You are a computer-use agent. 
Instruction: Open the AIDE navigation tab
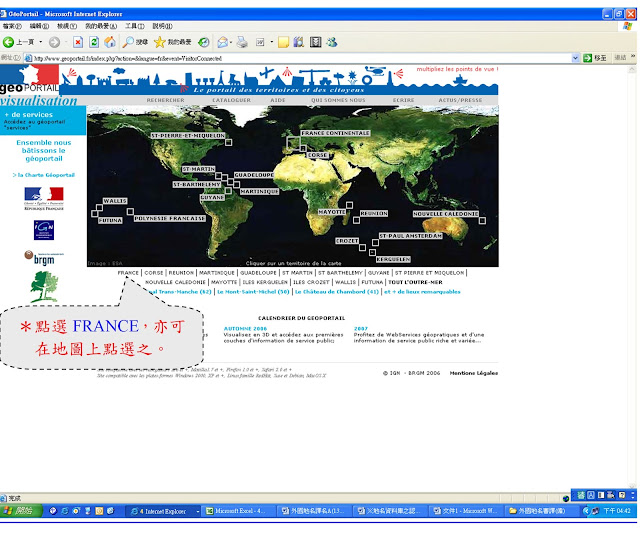[278, 100]
